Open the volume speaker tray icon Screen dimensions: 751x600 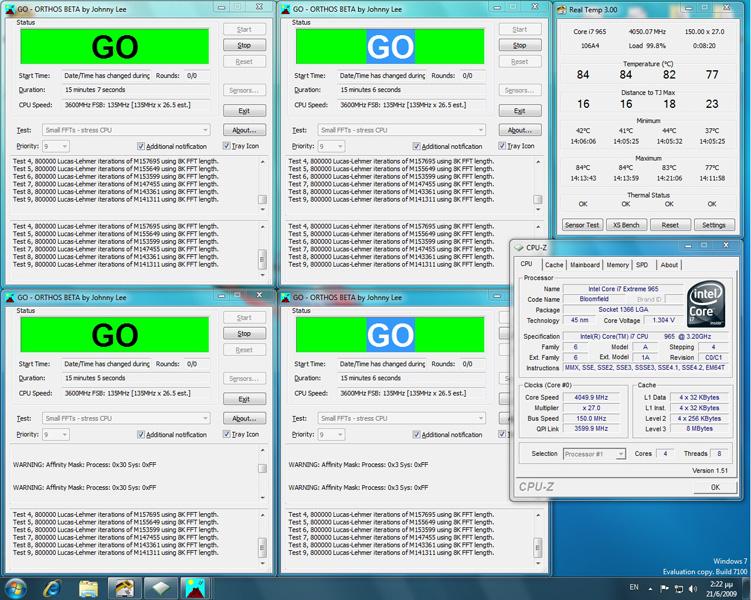[693, 589]
